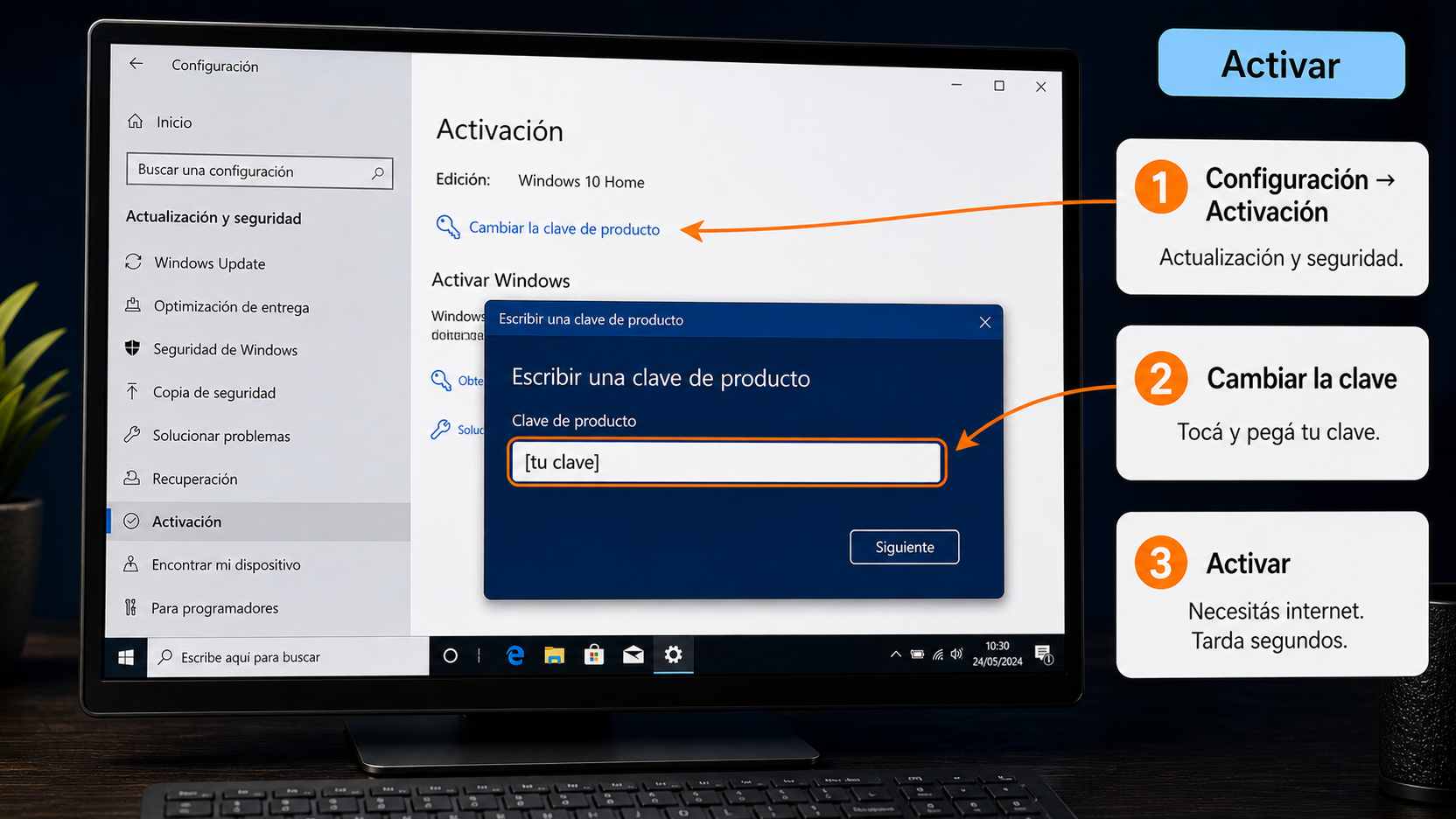The width and height of the screenshot is (1456, 819).
Task: Select the Seguridad de Windows shield icon
Action: pyautogui.click(x=132, y=348)
